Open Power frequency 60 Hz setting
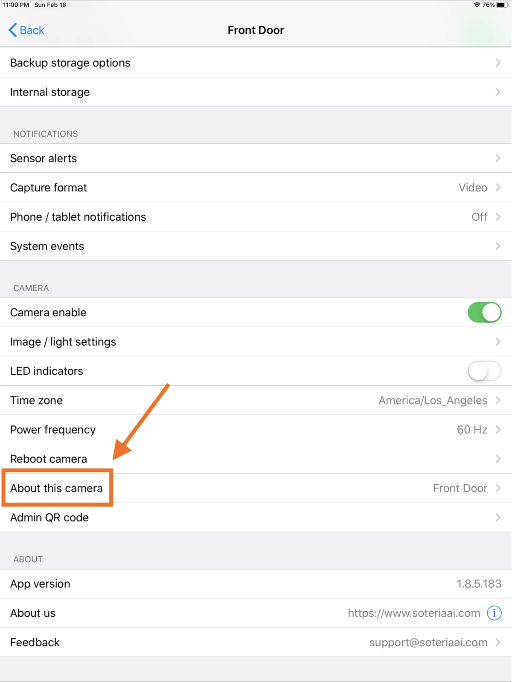Image resolution: width=512 pixels, height=682 pixels. (x=256, y=430)
